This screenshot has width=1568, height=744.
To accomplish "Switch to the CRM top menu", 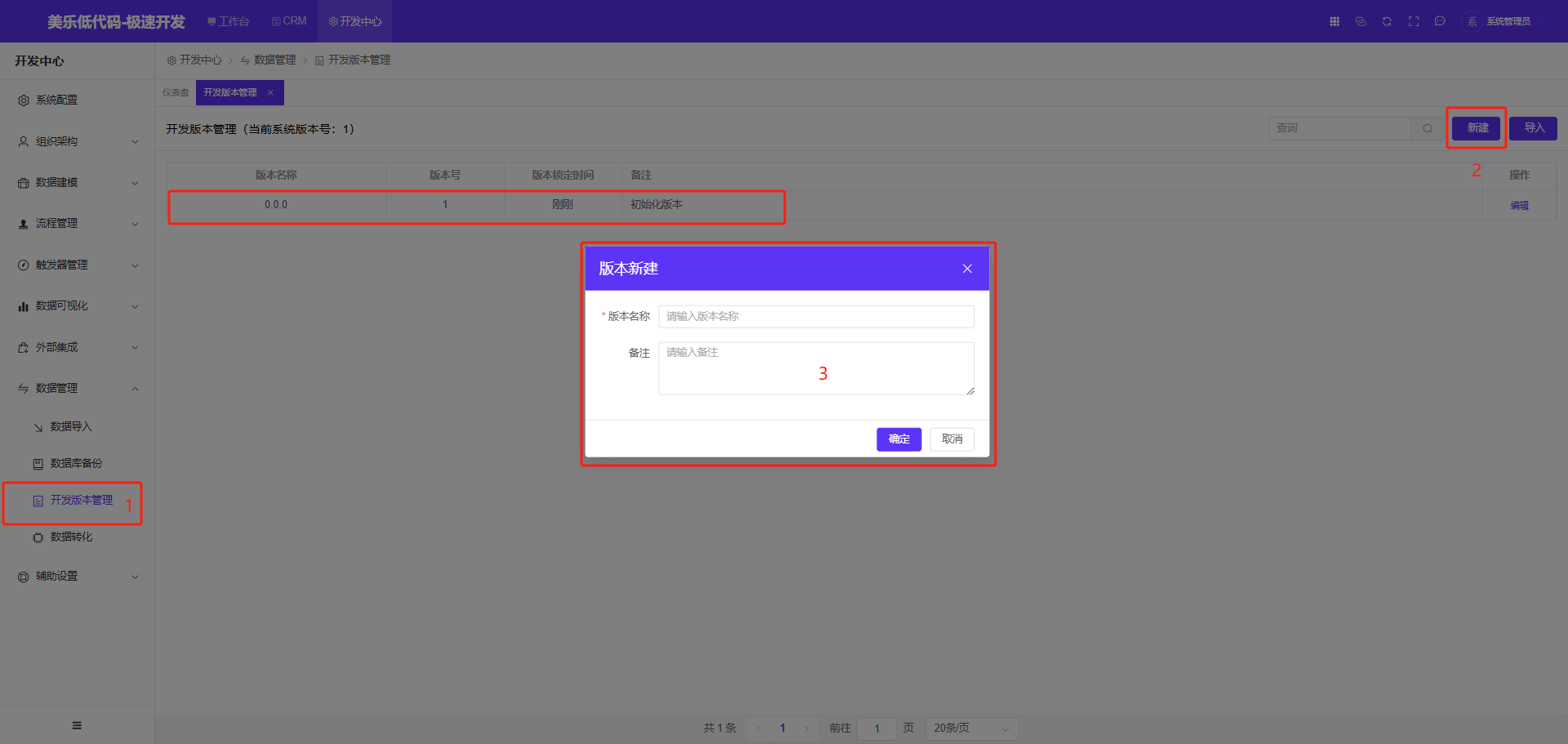I will 289,21.
